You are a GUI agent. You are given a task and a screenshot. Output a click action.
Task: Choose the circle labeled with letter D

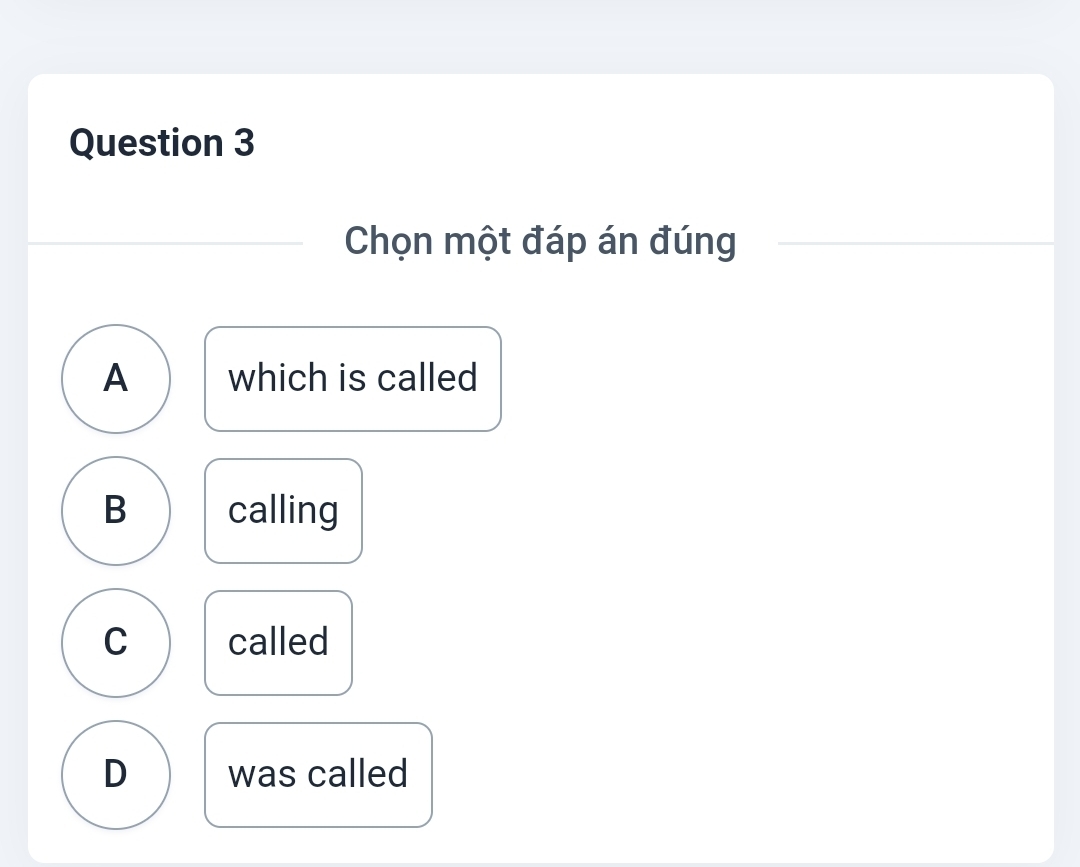click(x=116, y=775)
